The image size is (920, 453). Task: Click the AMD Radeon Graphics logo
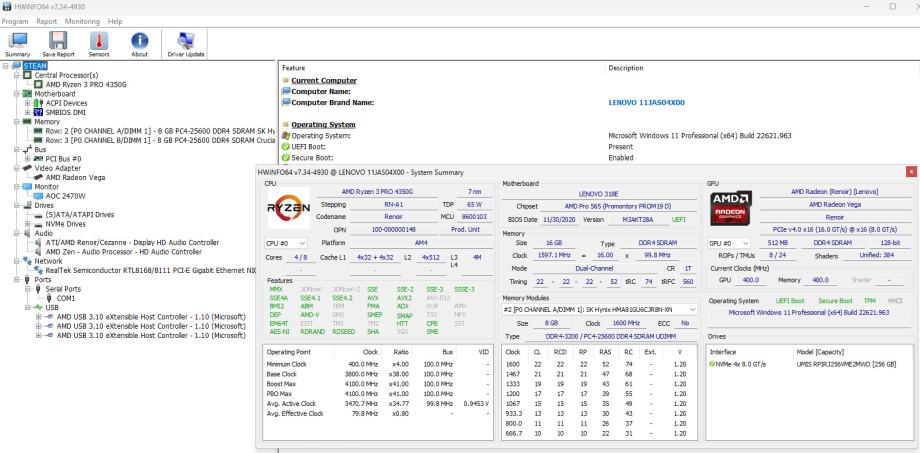731,208
